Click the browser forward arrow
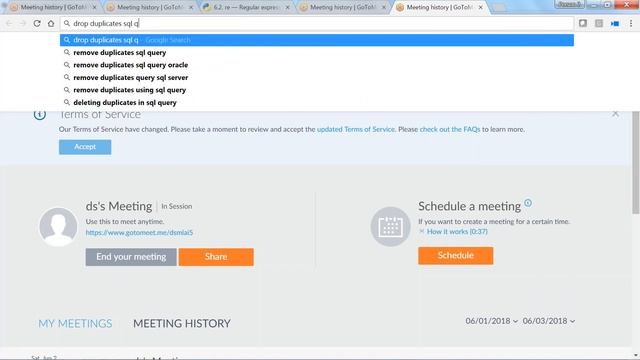Viewport: 640px width, 360px height. (23, 24)
